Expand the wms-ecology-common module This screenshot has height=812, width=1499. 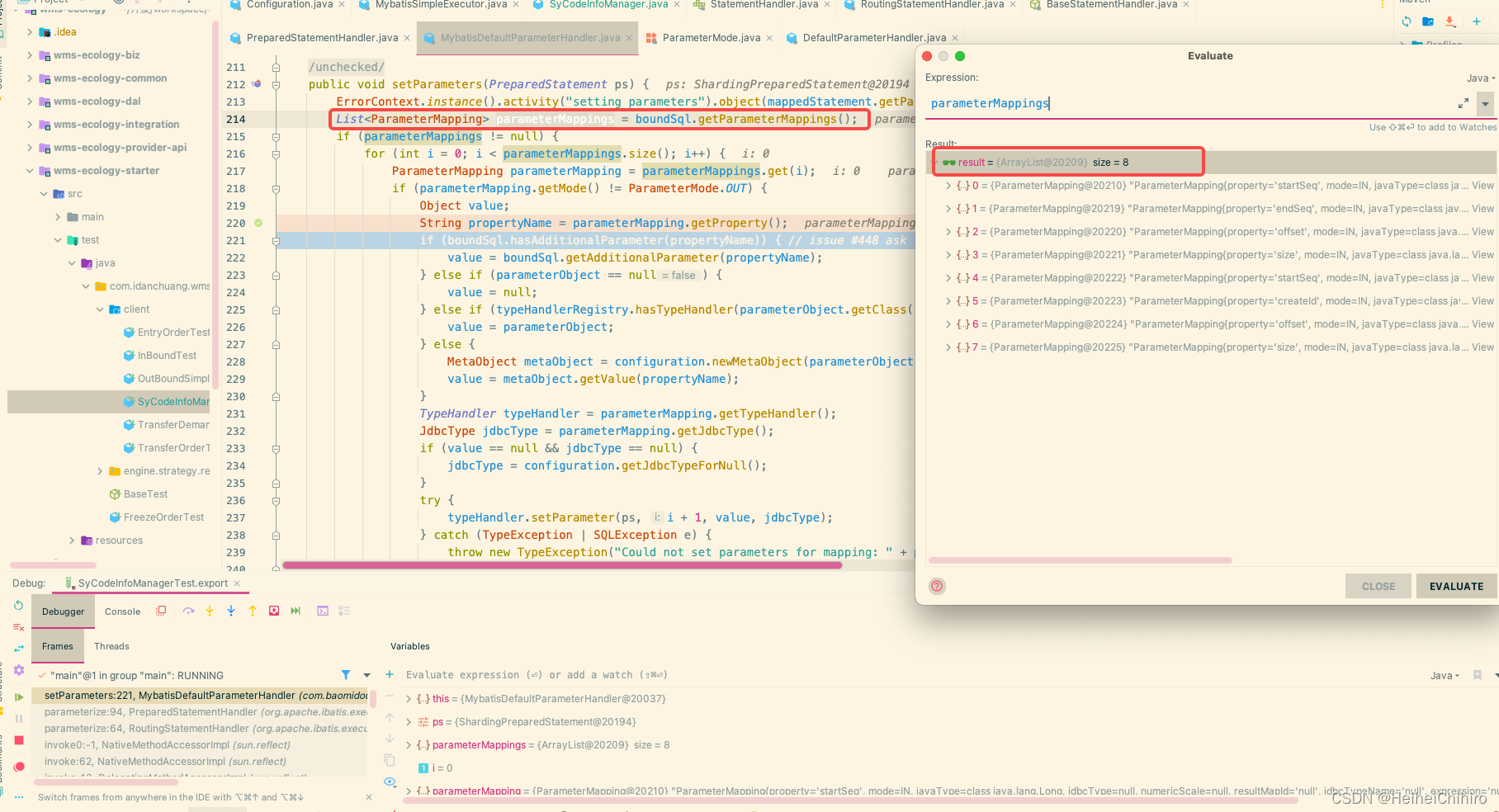(x=30, y=78)
